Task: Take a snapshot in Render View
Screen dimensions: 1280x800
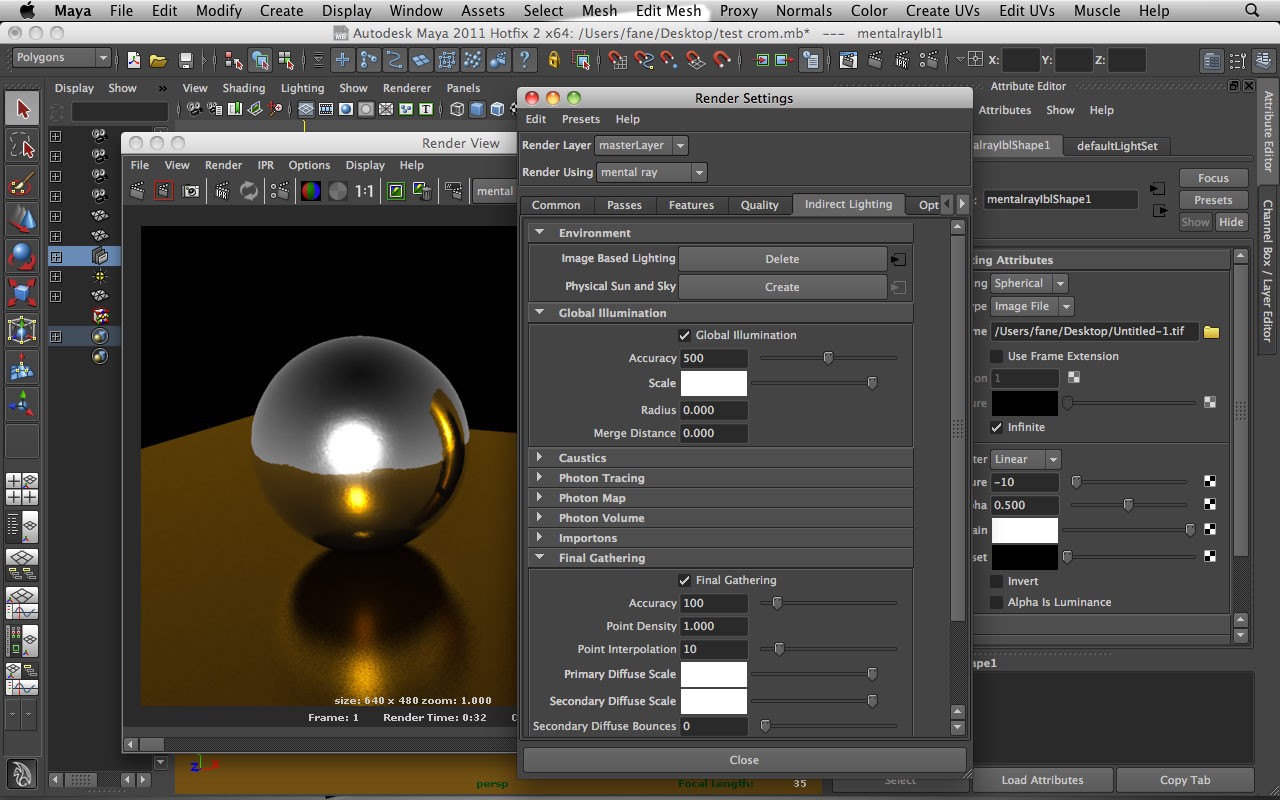Action: tap(190, 191)
